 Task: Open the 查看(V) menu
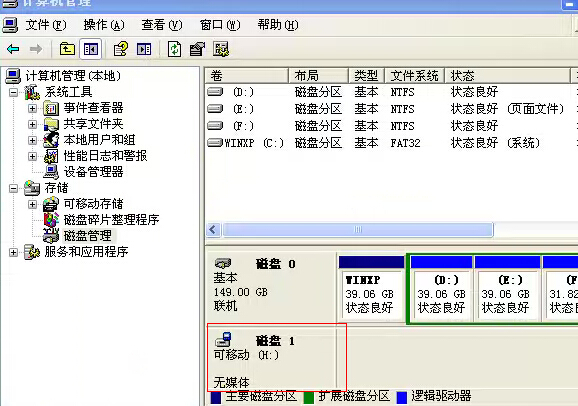point(162,25)
